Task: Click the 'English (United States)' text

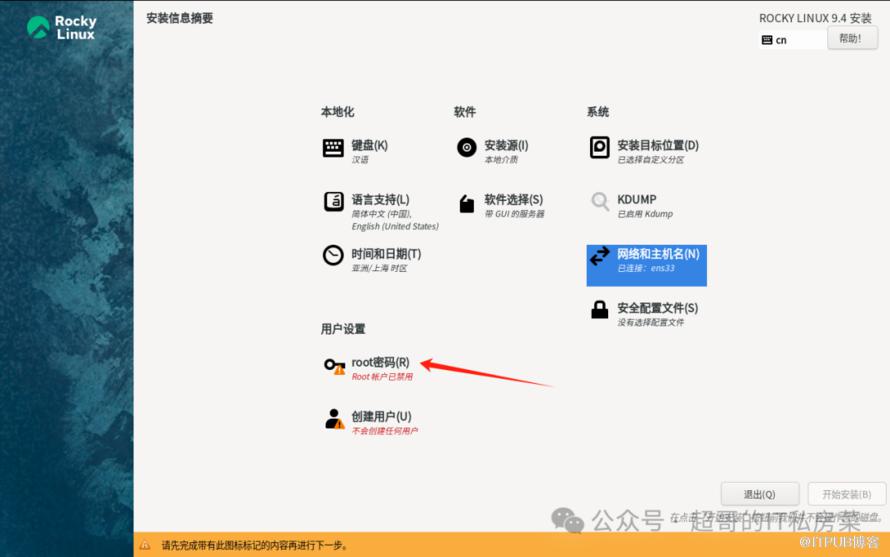Action: click(x=395, y=227)
